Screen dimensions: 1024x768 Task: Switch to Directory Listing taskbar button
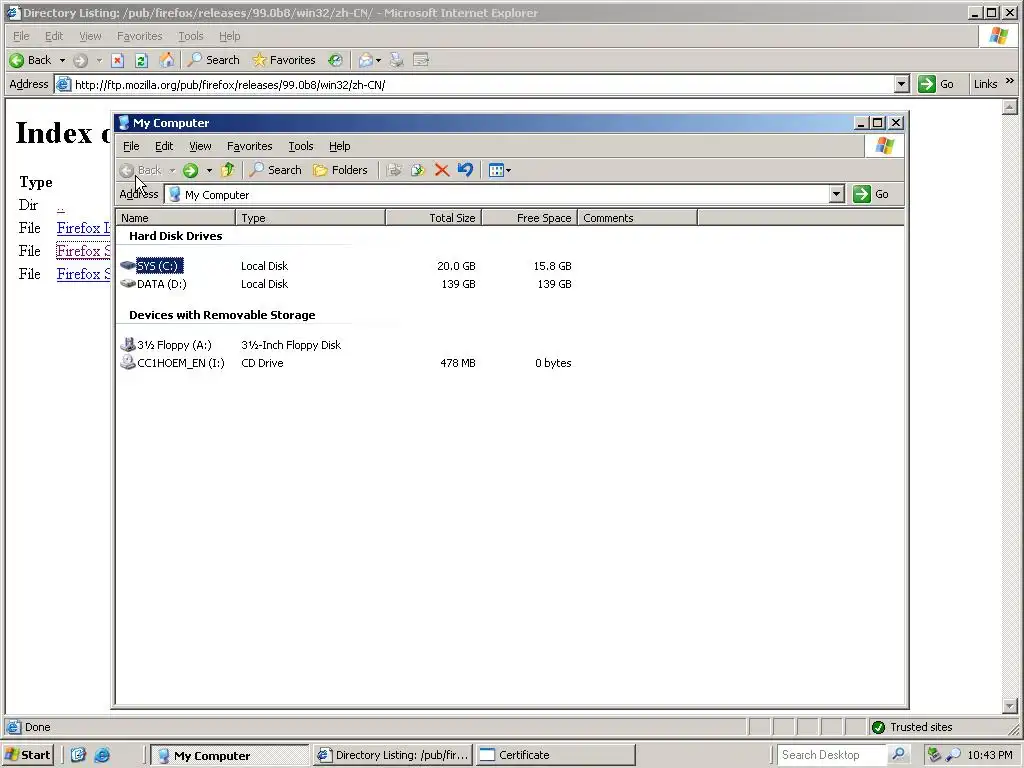click(x=393, y=755)
